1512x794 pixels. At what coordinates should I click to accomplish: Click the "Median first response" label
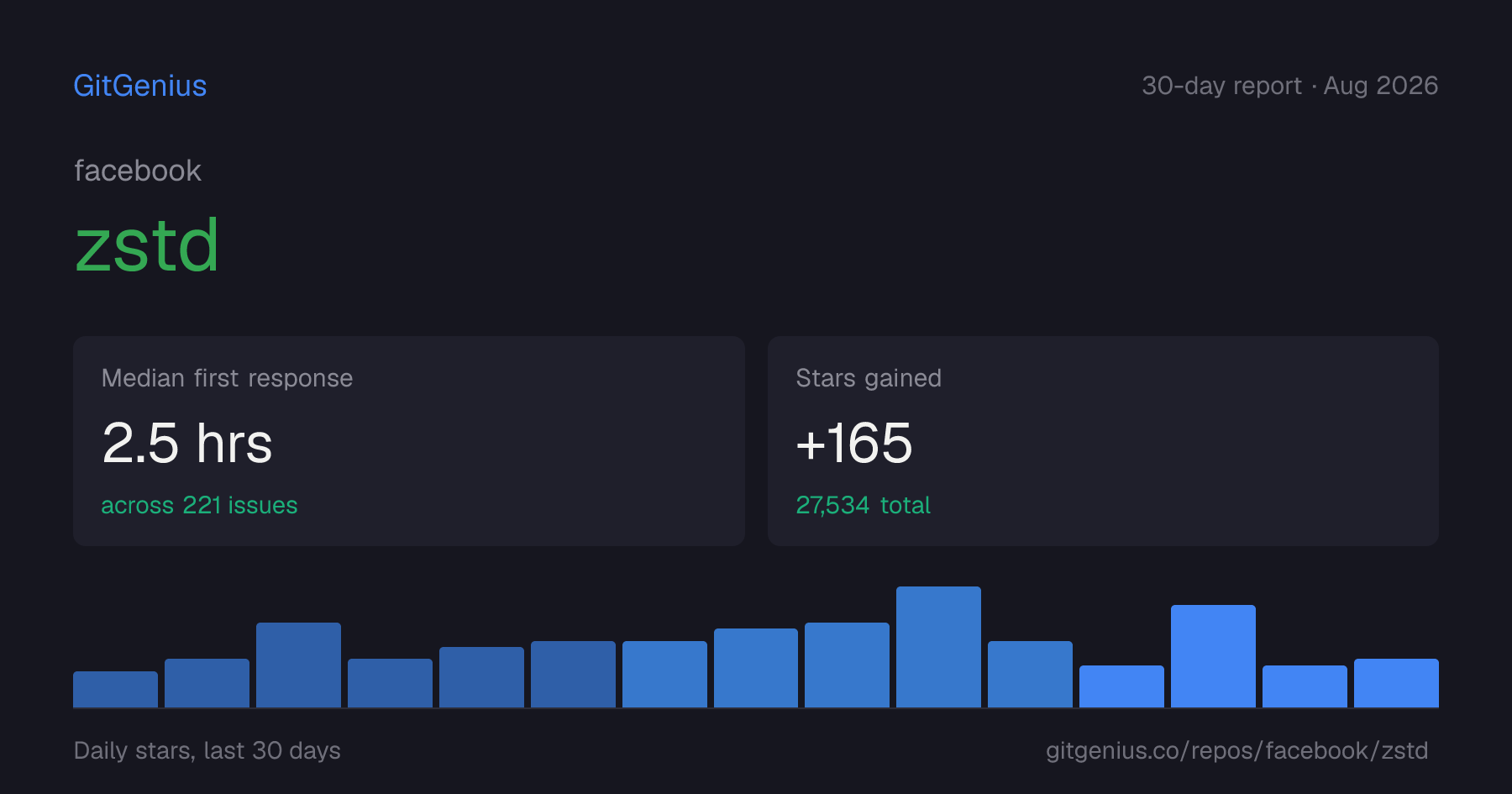coord(227,378)
